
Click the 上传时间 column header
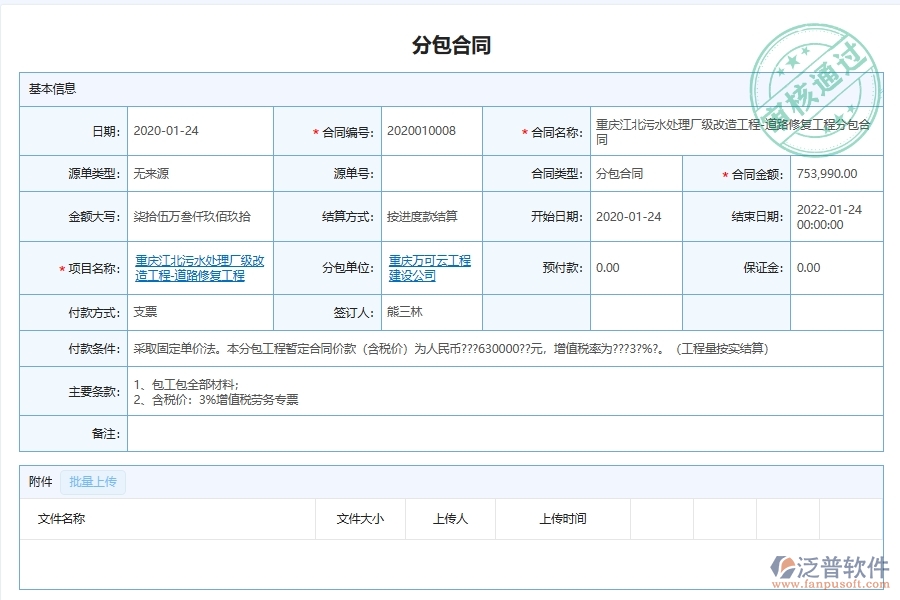point(564,519)
